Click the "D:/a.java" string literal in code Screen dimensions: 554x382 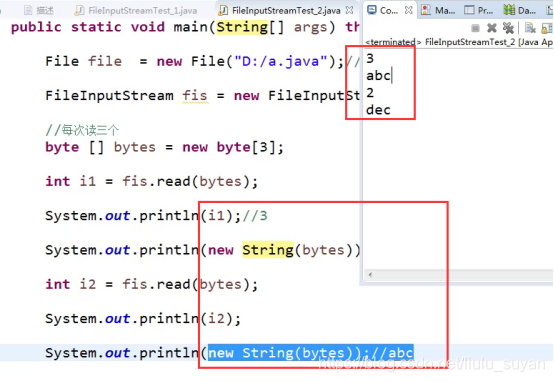point(281,61)
